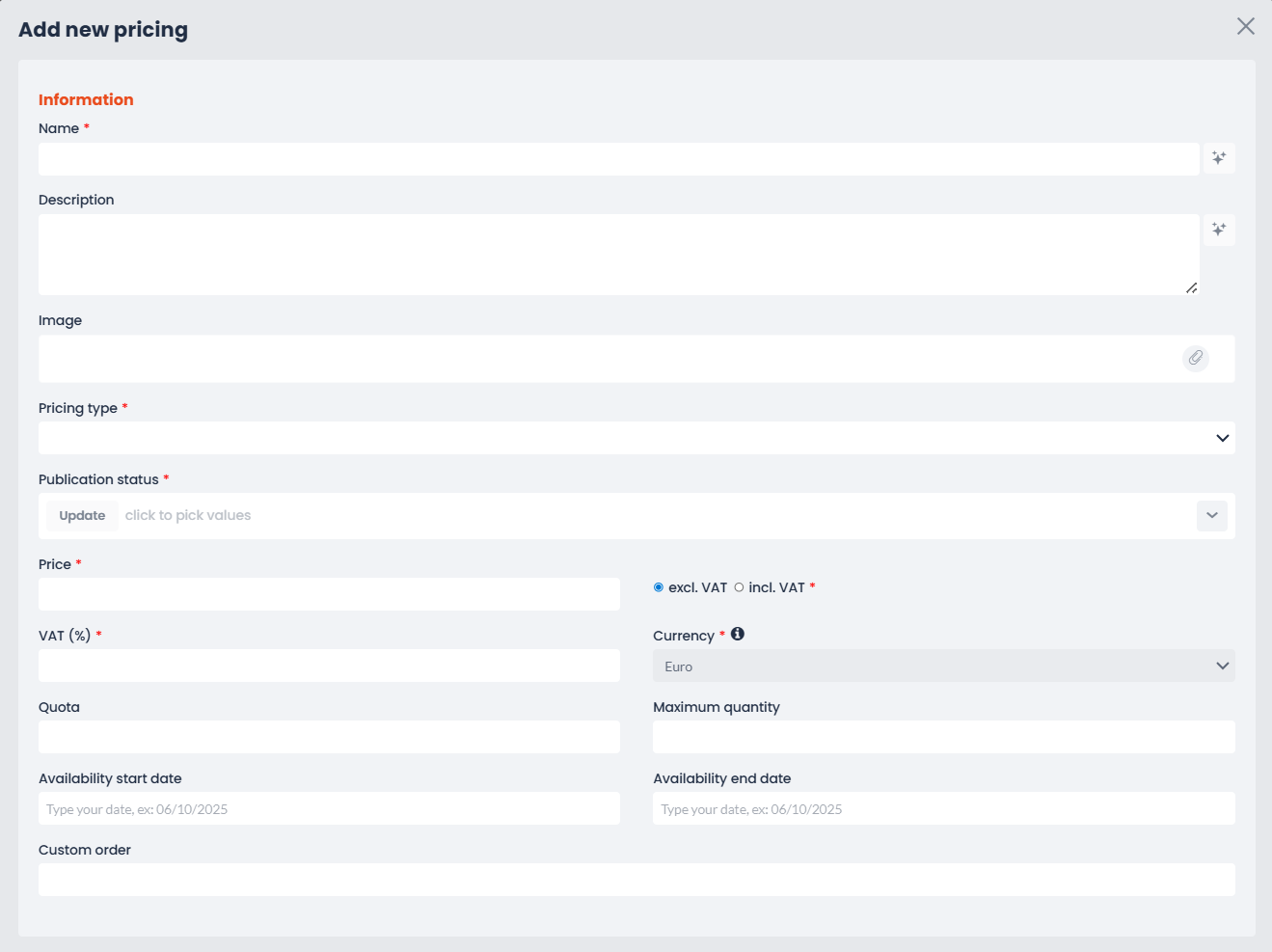
Task: Click into the Price input field
Action: (329, 594)
